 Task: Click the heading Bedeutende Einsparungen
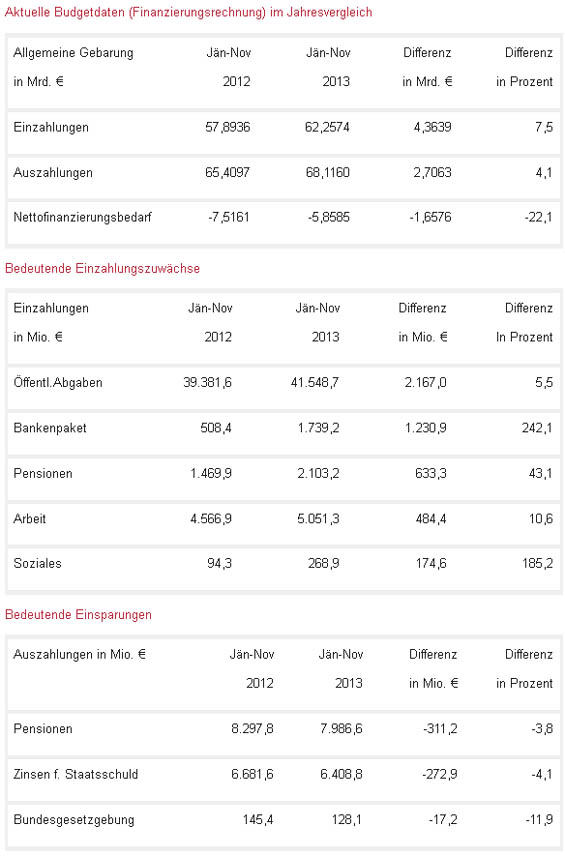pos(78,615)
